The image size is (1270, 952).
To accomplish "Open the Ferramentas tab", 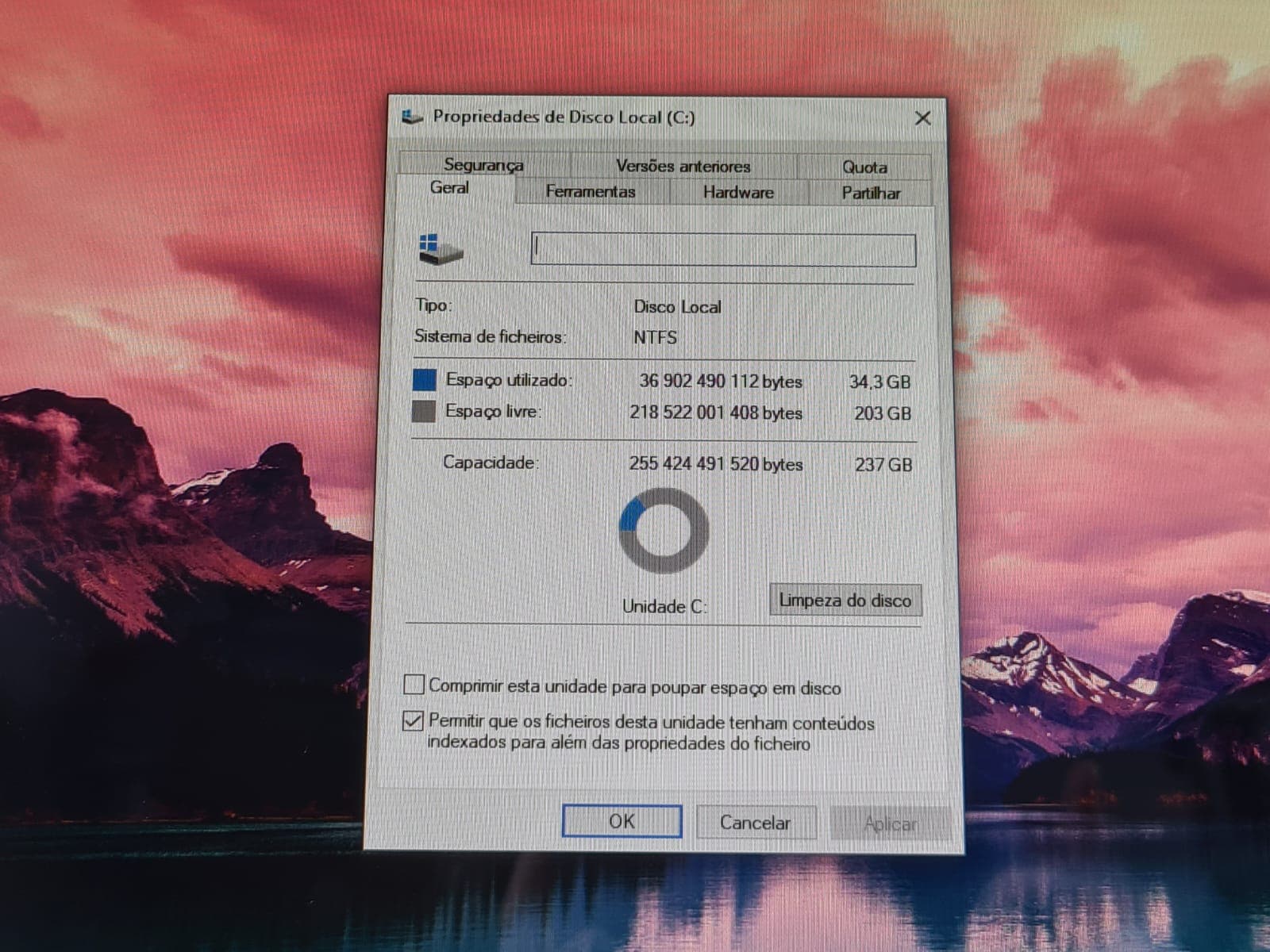I will pos(591,191).
